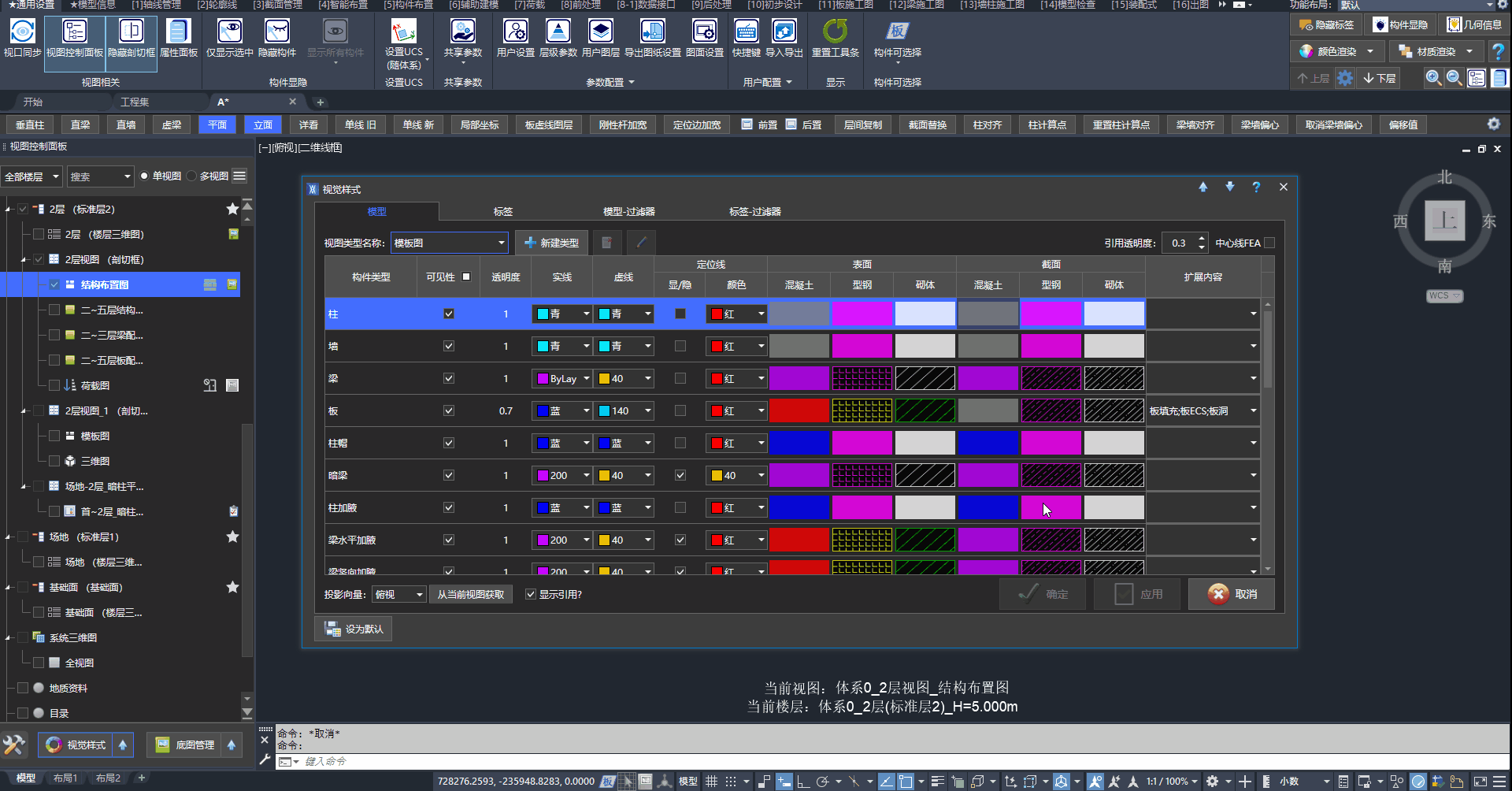Click the 从当前视图获取 button
1512x791 pixels.
click(471, 594)
